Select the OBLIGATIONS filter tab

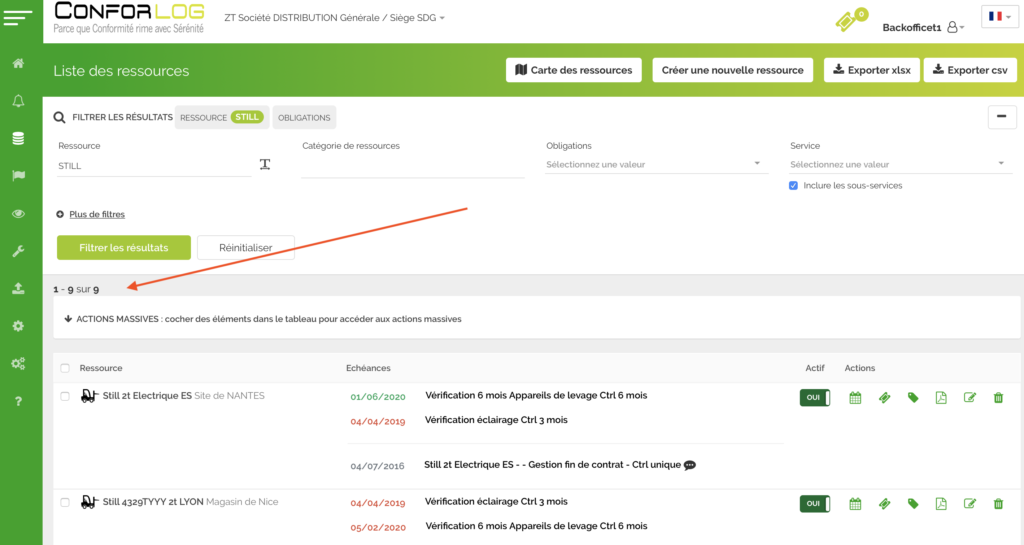coord(304,118)
